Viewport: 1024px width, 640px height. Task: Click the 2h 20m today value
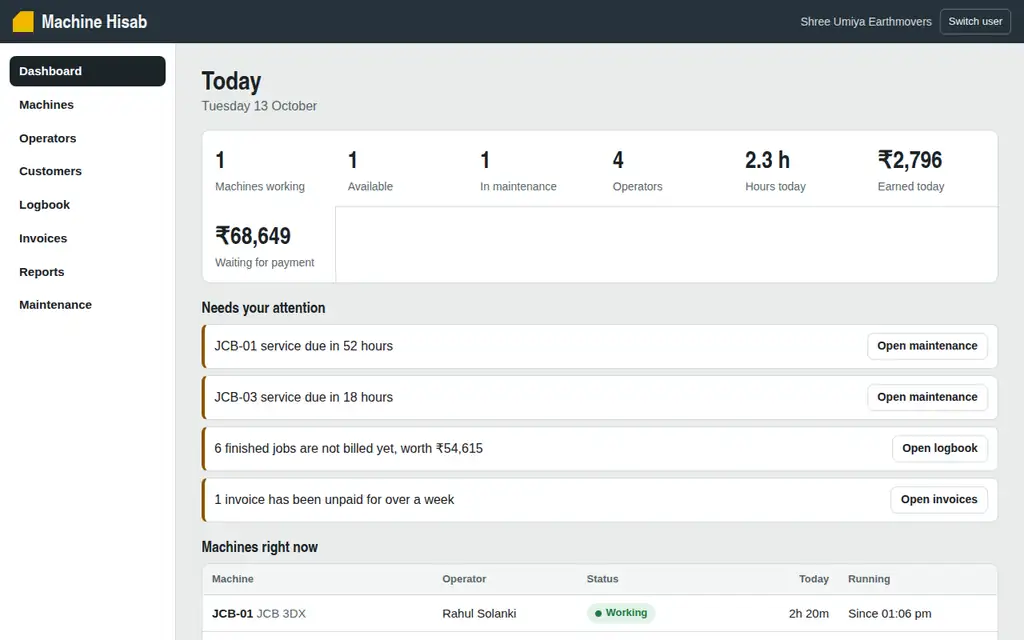[x=808, y=613]
